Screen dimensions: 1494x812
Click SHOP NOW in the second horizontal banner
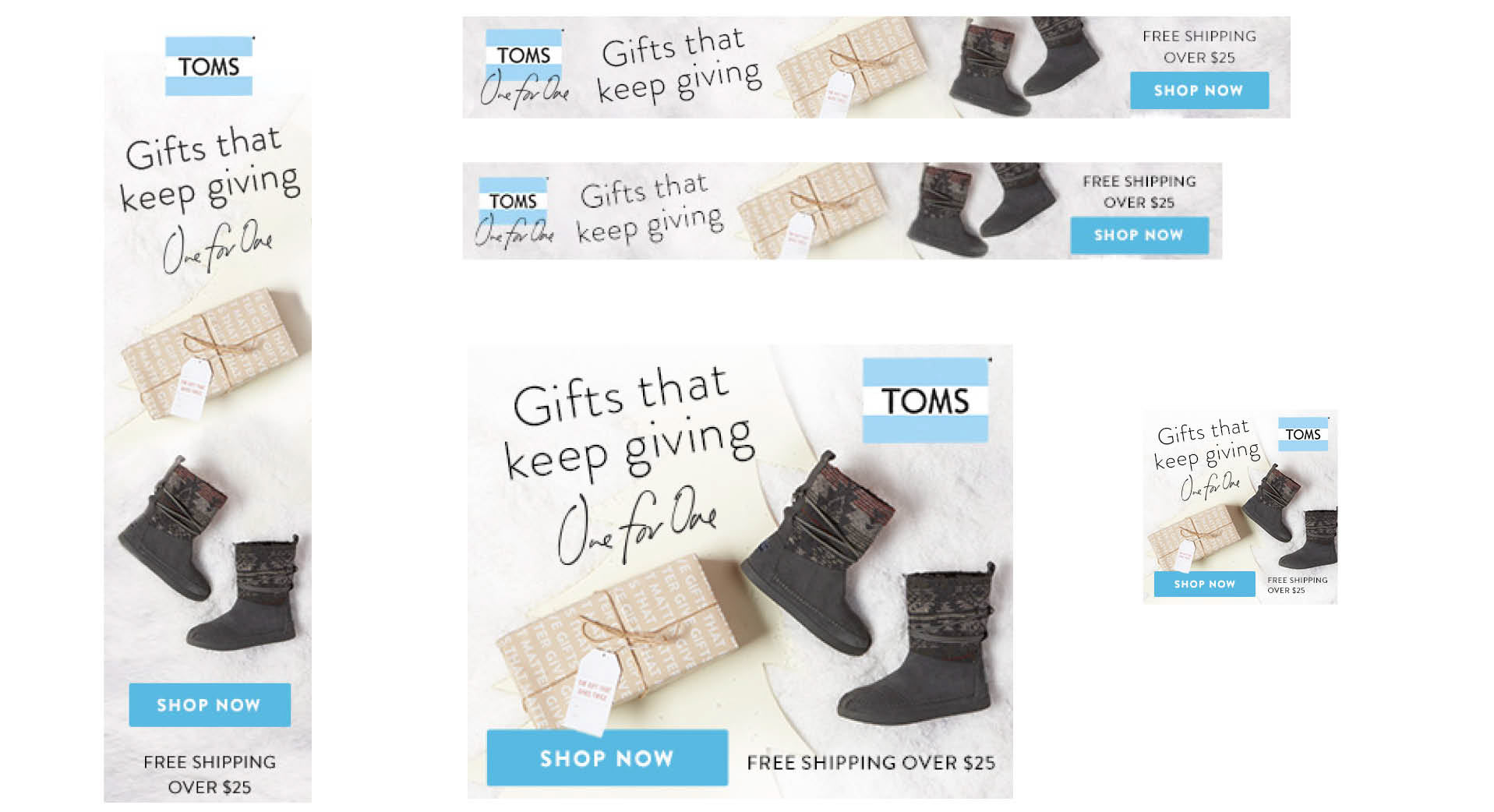click(x=1139, y=235)
